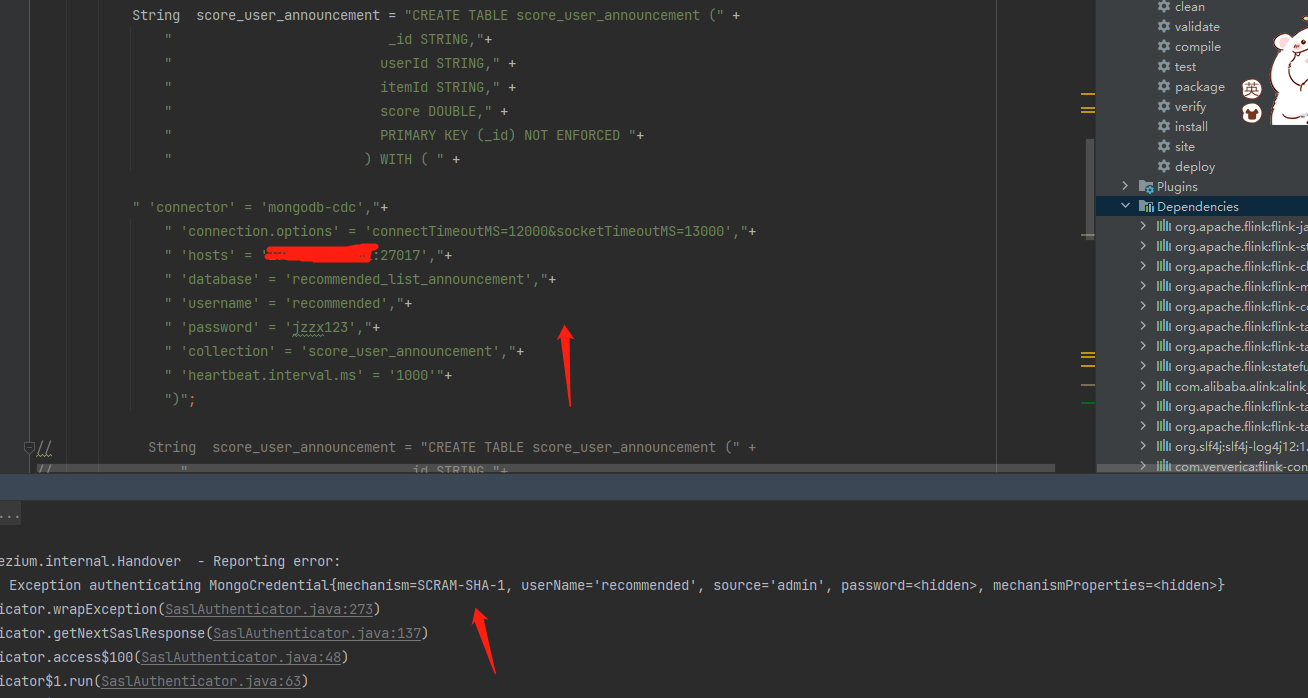This screenshot has width=1308, height=698.
Task: Place cursor on 'connection.options' code line
Action: pyautogui.click(x=460, y=231)
